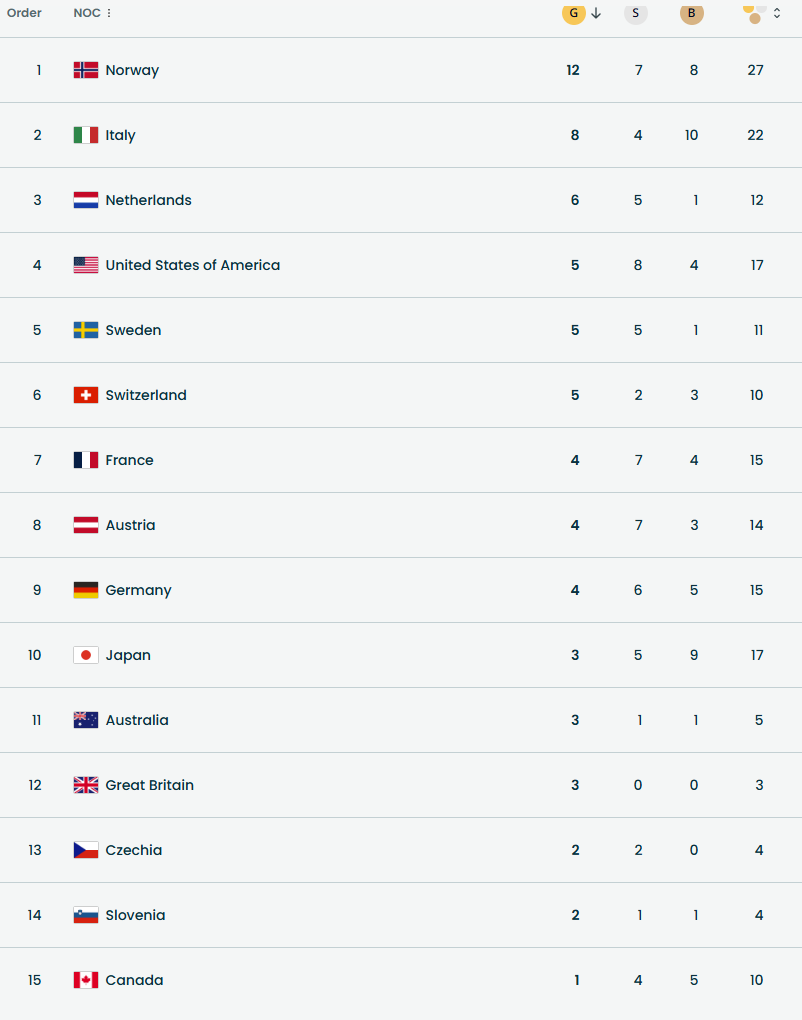Viewport: 802px width, 1020px height.
Task: Click the Japan flag icon
Action: click(86, 655)
